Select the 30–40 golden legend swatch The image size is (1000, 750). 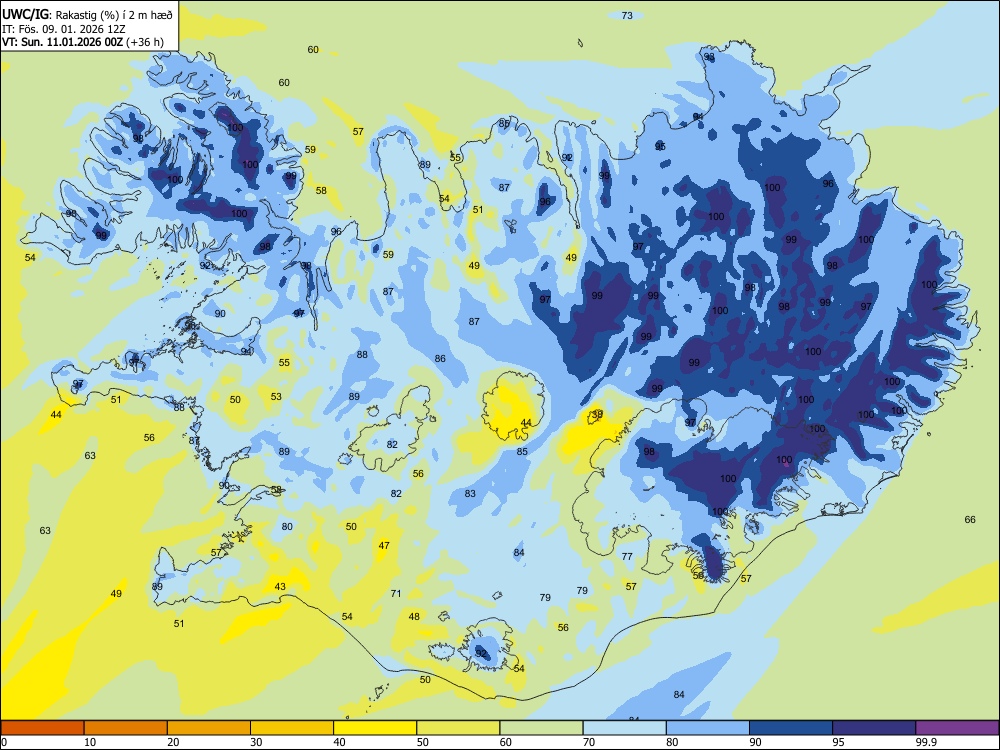click(x=292, y=728)
